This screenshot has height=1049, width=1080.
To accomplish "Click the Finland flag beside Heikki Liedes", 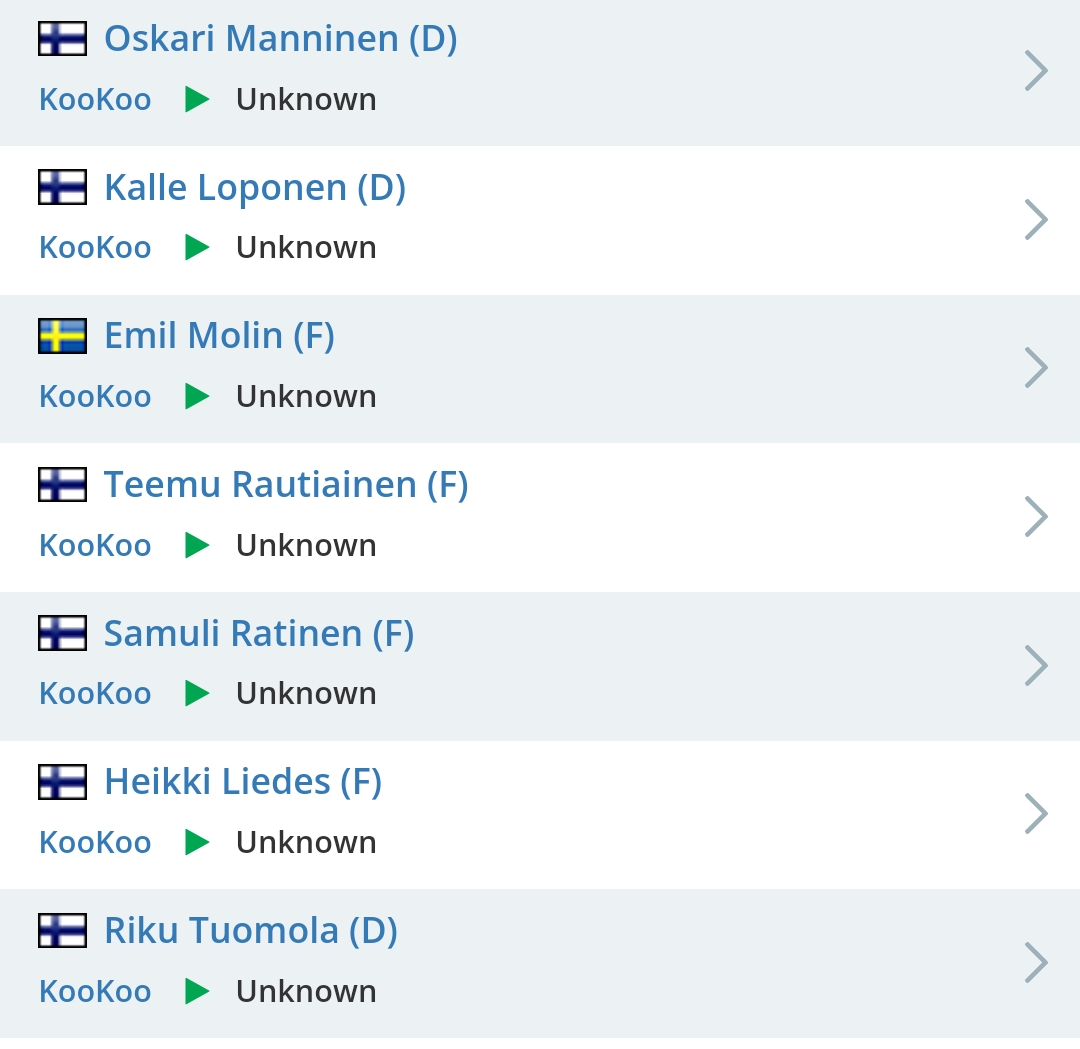I will pyautogui.click(x=62, y=782).
